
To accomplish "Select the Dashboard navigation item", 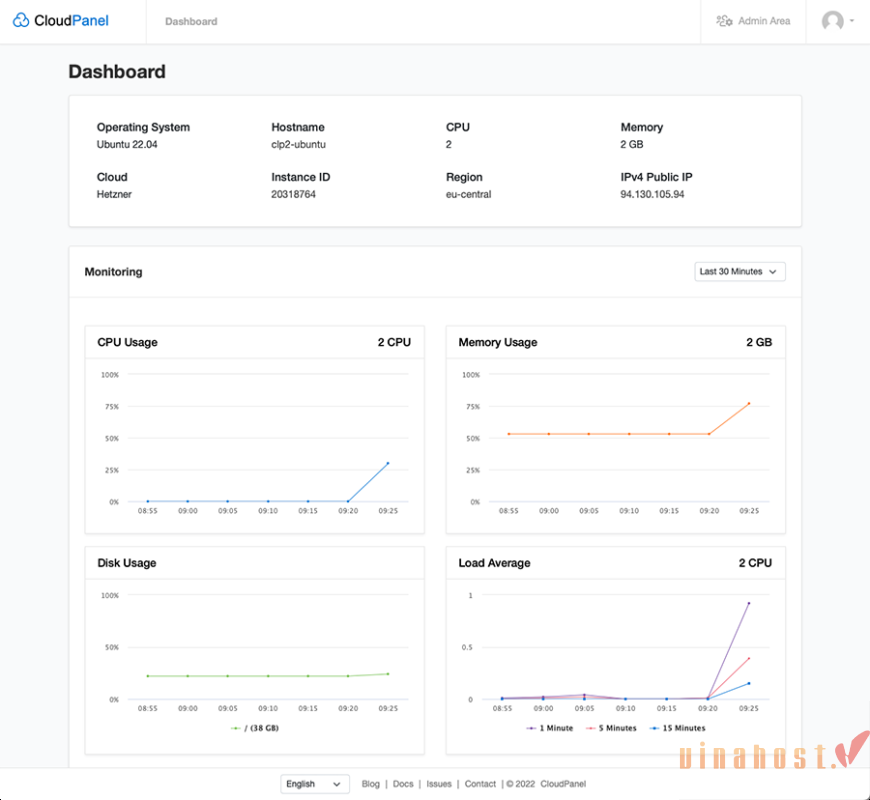I will pyautogui.click(x=191, y=20).
